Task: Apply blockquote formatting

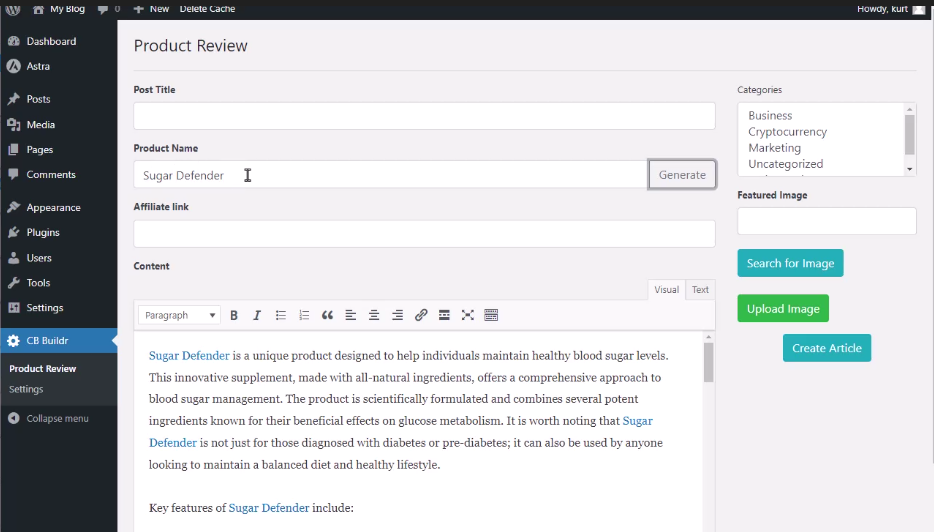Action: [327, 315]
